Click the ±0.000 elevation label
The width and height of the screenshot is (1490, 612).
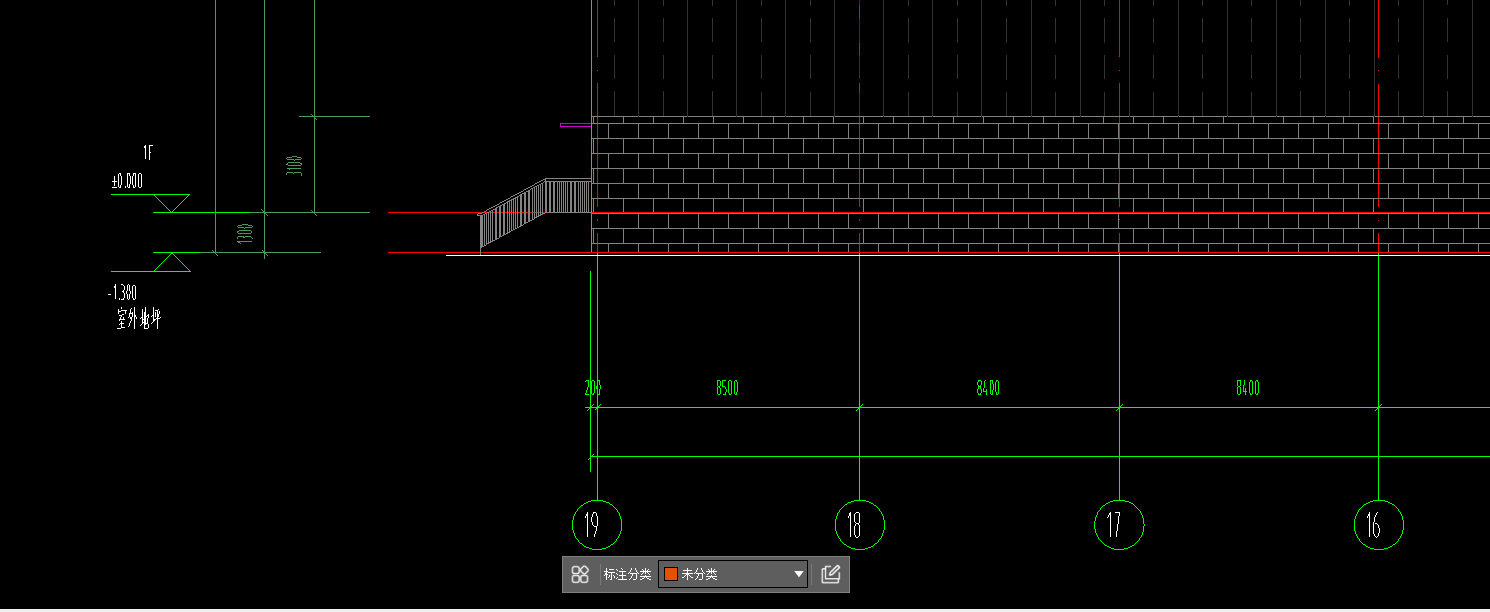pyautogui.click(x=127, y=182)
